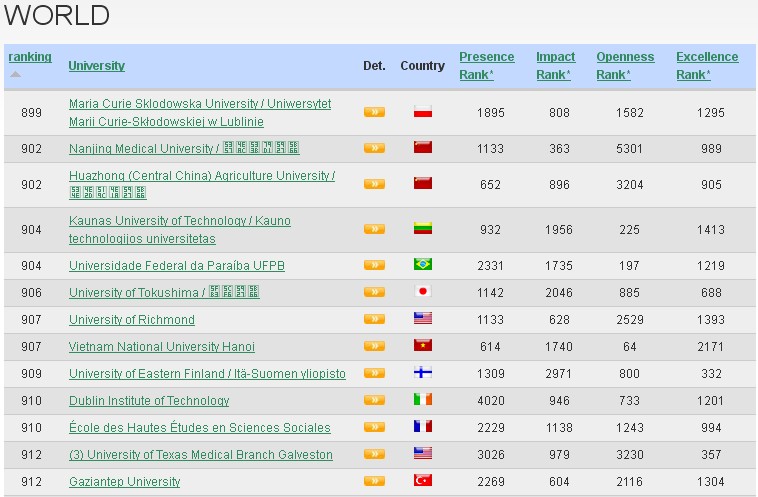Open Vietnam National University Hanoi link
758x497 pixels.
coord(161,347)
